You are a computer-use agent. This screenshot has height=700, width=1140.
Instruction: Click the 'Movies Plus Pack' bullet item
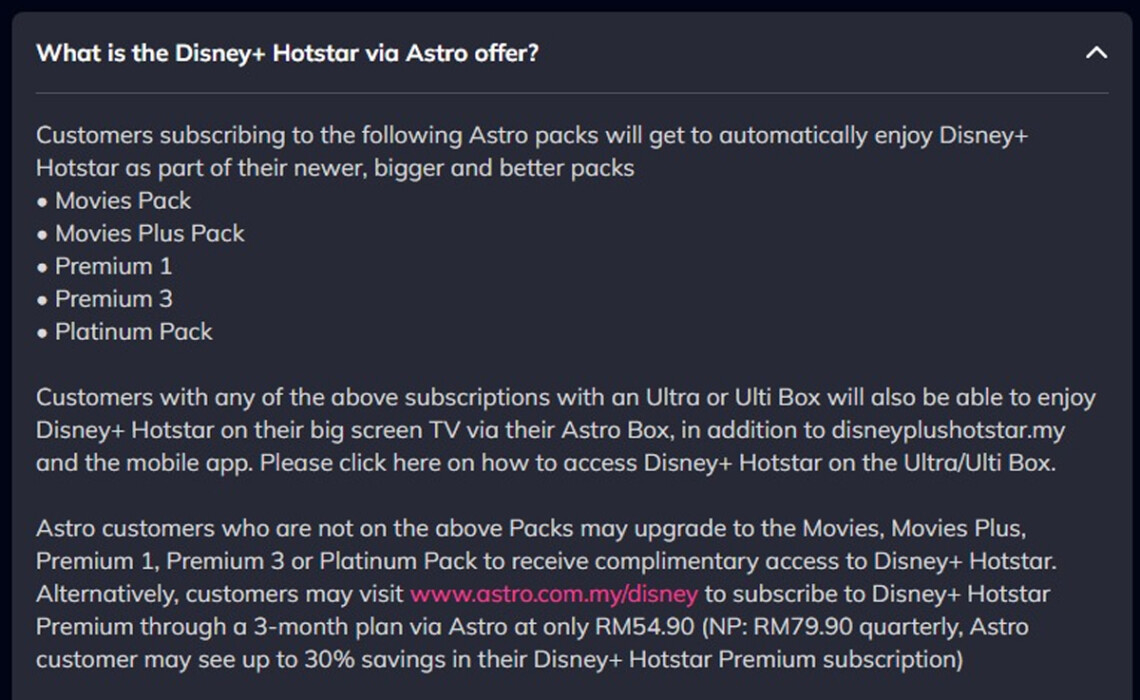(145, 233)
